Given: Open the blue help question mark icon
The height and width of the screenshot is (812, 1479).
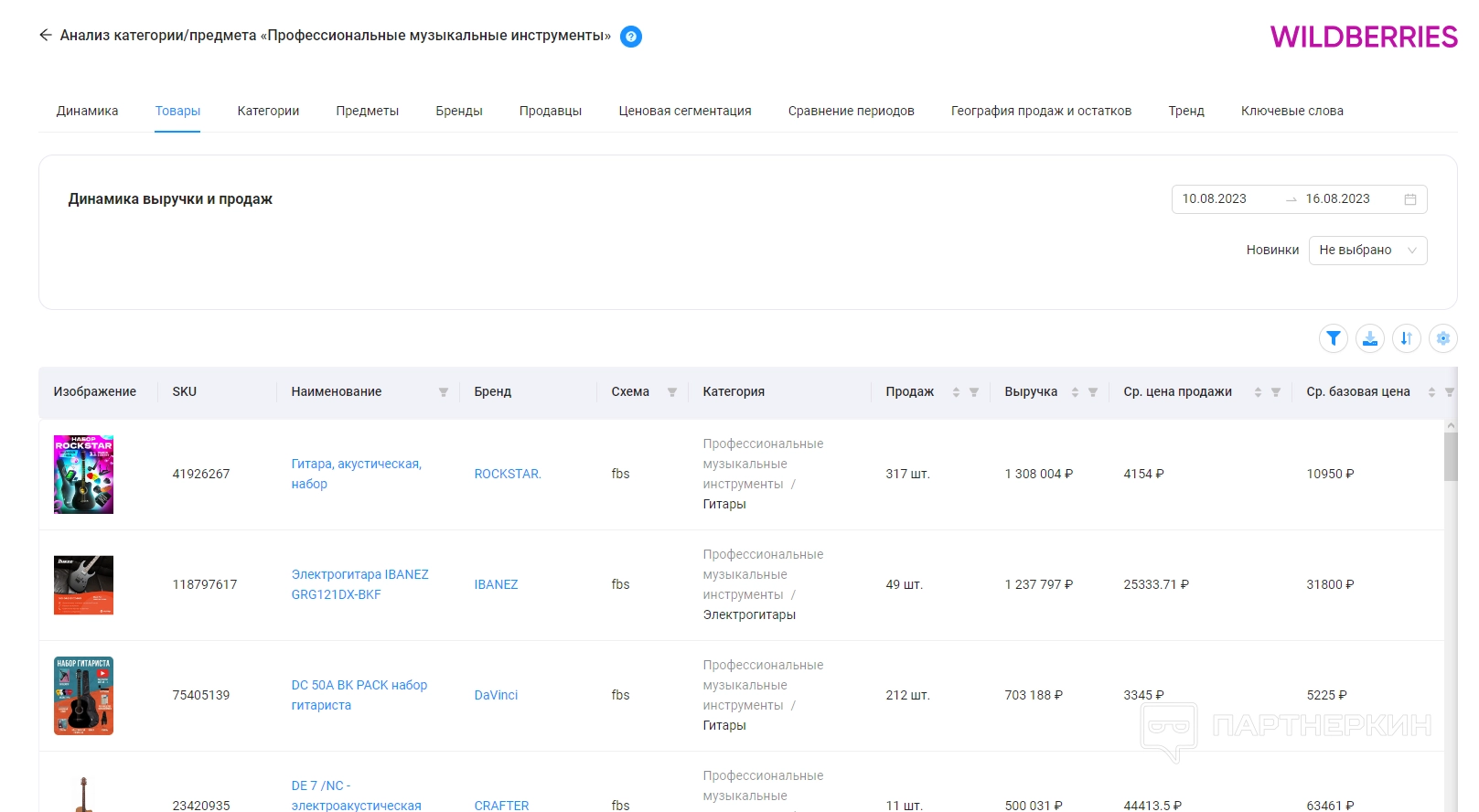Looking at the screenshot, I should pyautogui.click(x=630, y=37).
